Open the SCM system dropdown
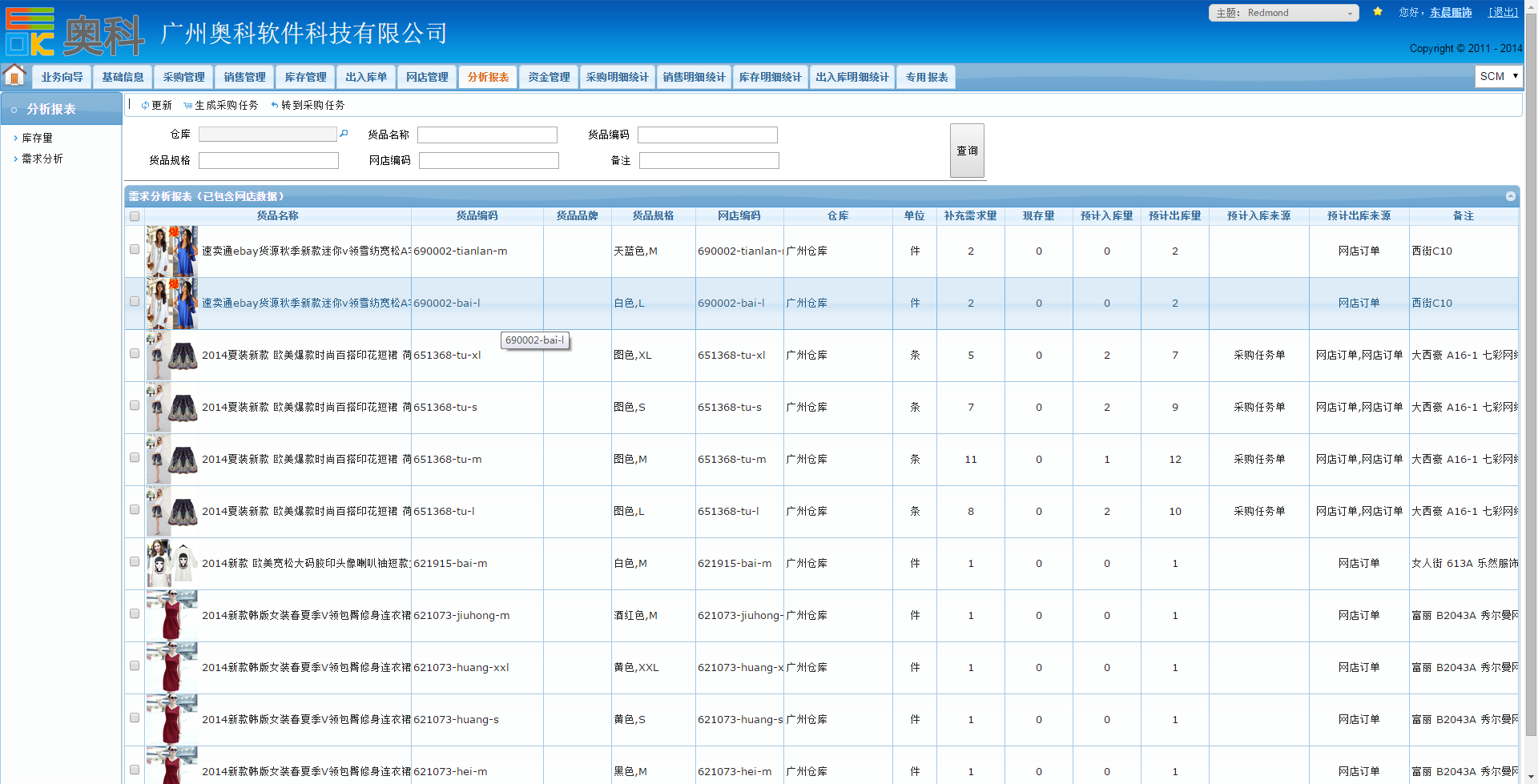This screenshot has height=784, width=1538. [1498, 76]
